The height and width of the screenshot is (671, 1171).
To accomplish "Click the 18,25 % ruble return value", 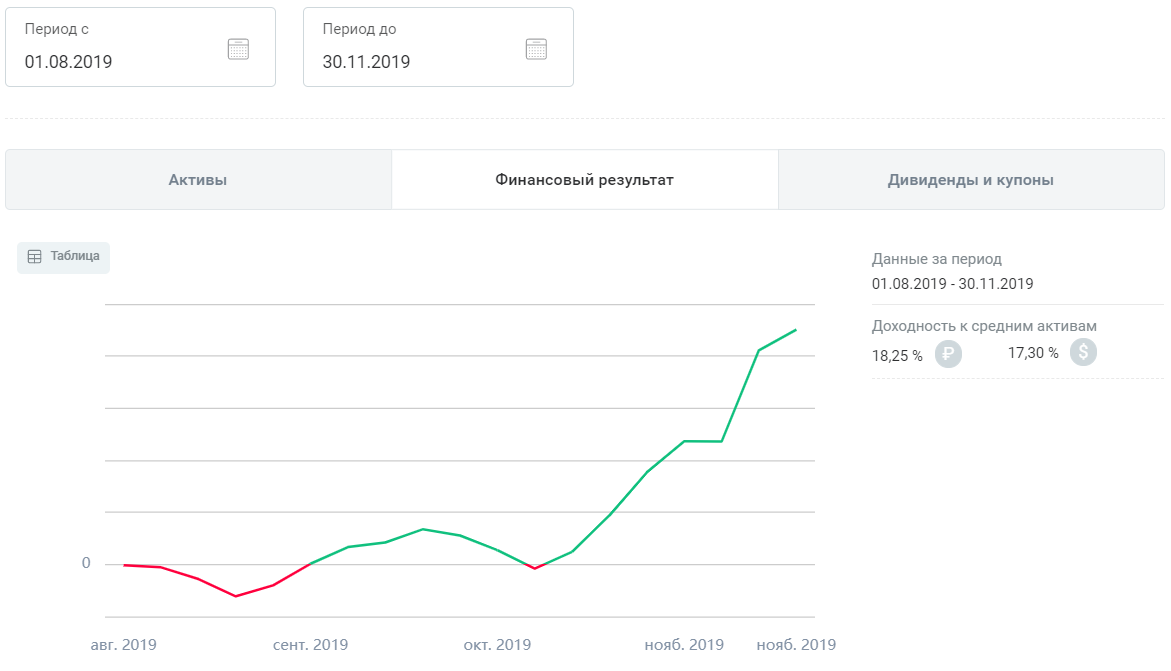I will [897, 355].
